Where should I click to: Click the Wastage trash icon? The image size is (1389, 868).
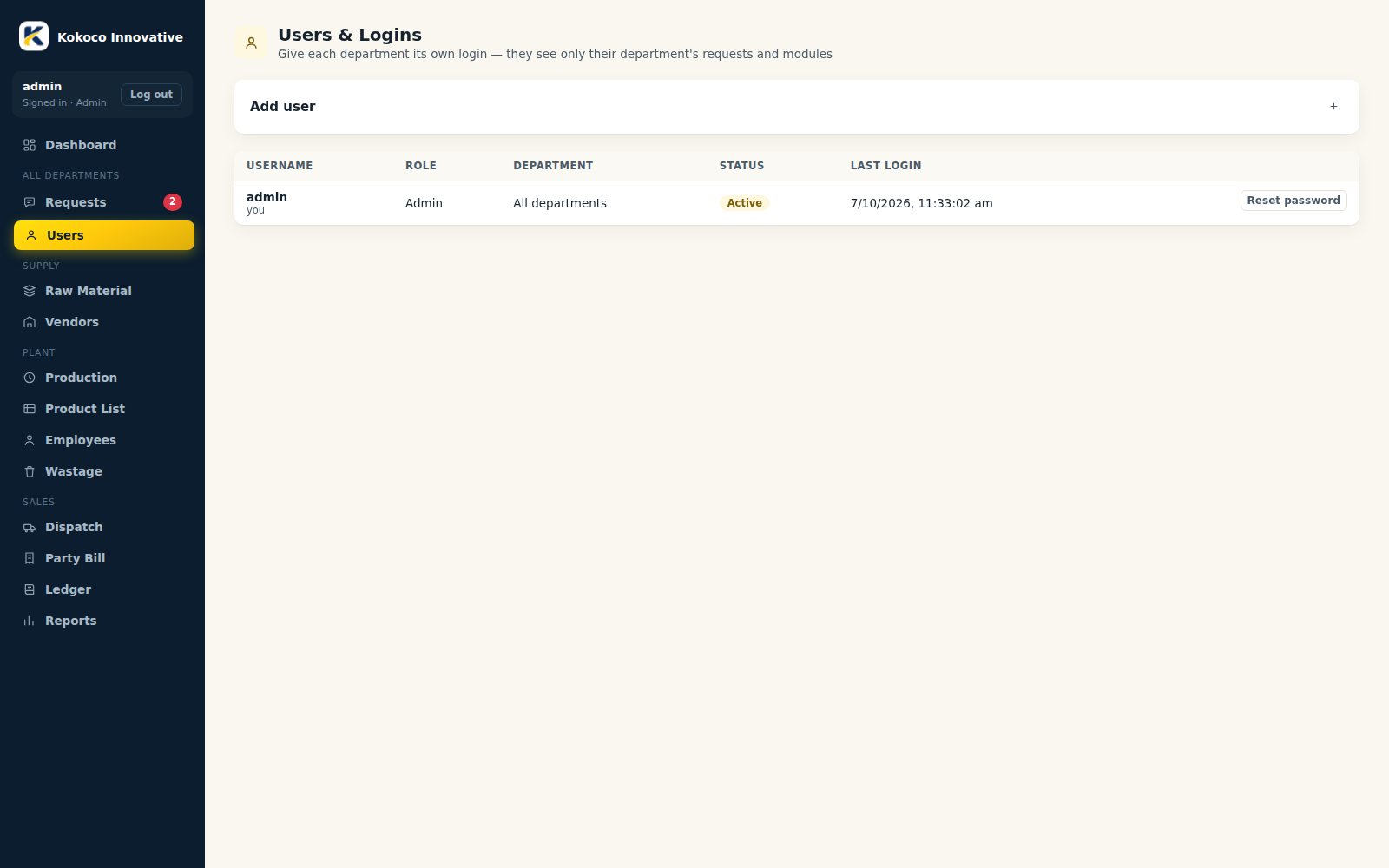(x=30, y=471)
